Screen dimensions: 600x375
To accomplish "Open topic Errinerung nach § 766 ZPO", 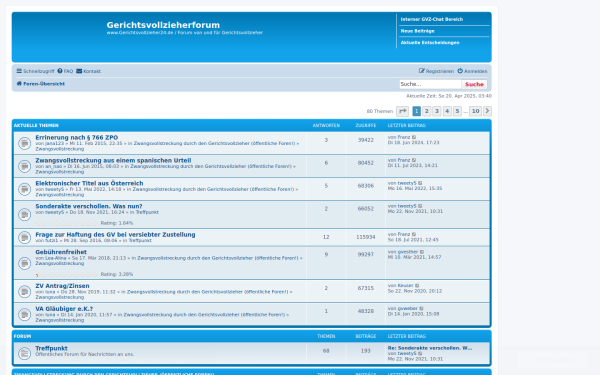I will point(77,137).
